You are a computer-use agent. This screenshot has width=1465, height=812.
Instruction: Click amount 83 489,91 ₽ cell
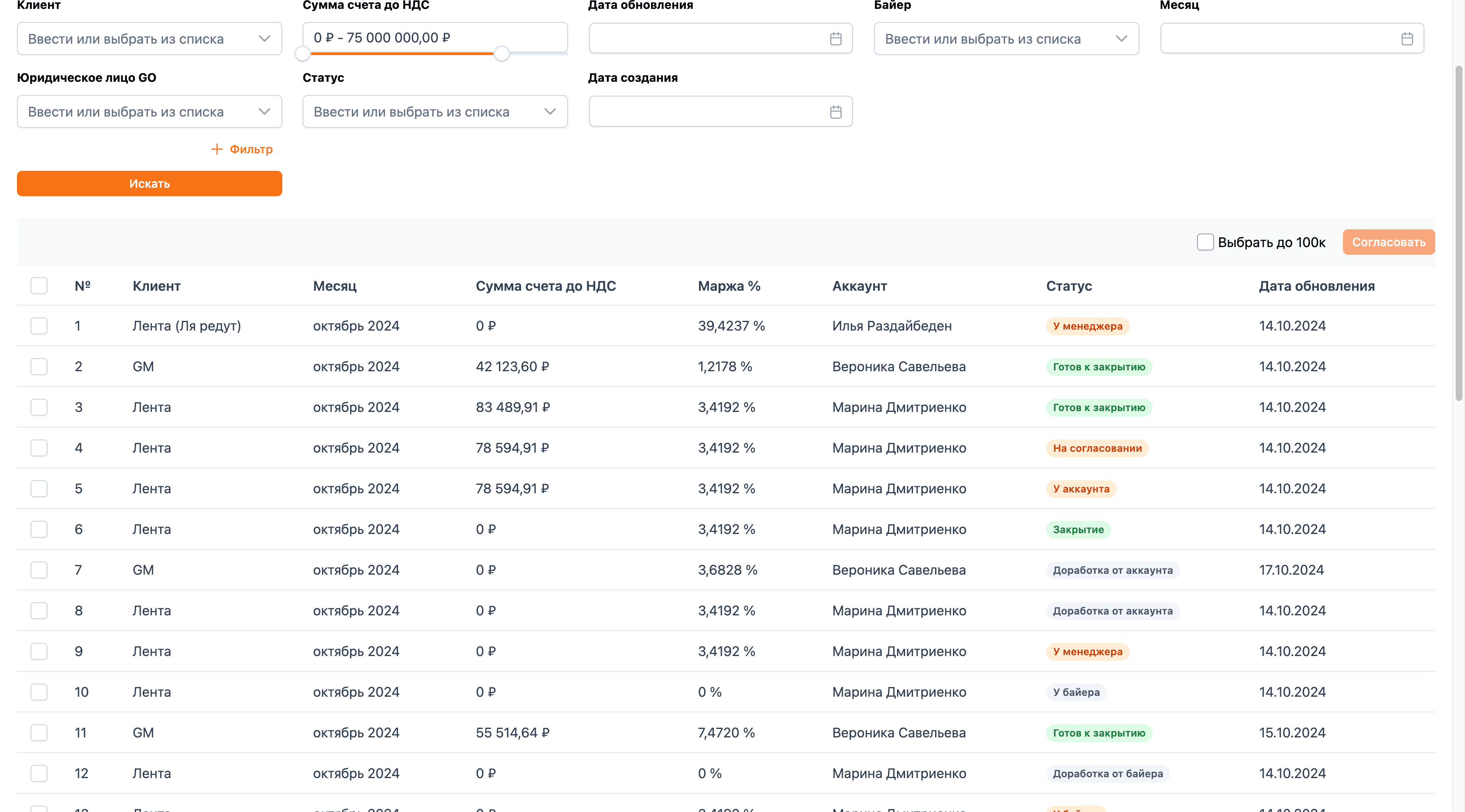tap(513, 407)
